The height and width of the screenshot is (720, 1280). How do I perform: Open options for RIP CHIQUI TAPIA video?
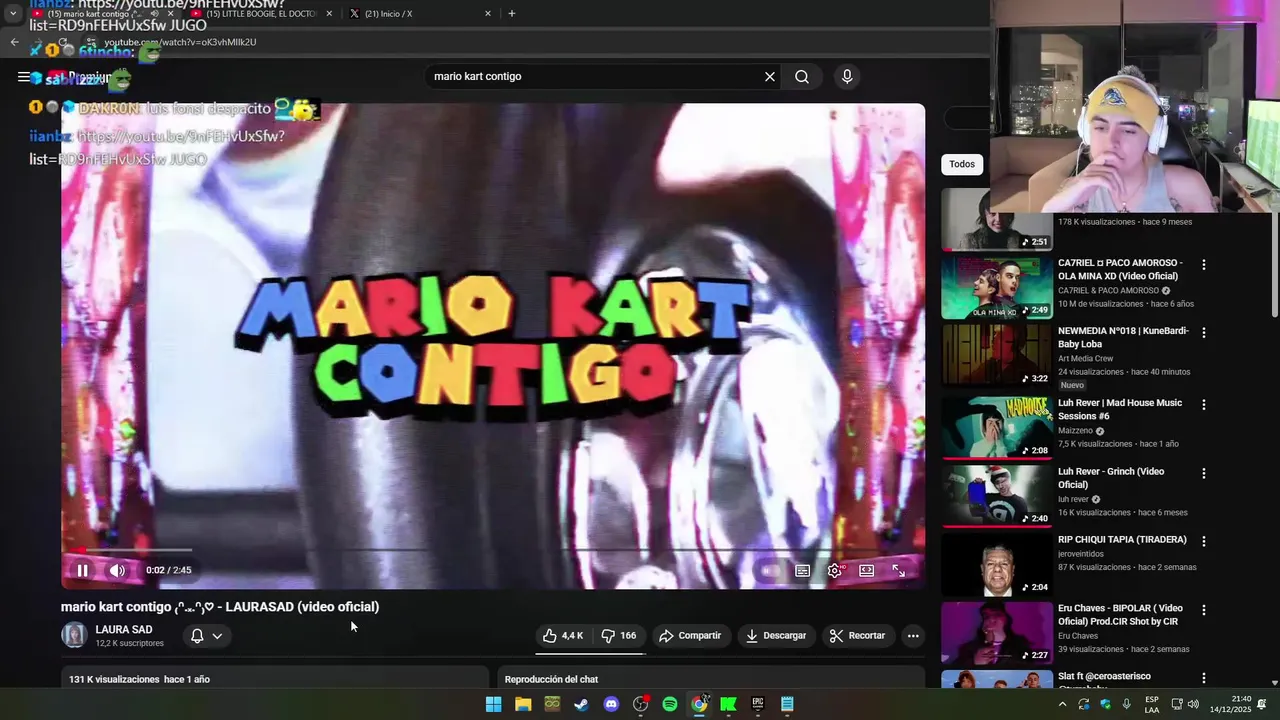tap(1204, 541)
